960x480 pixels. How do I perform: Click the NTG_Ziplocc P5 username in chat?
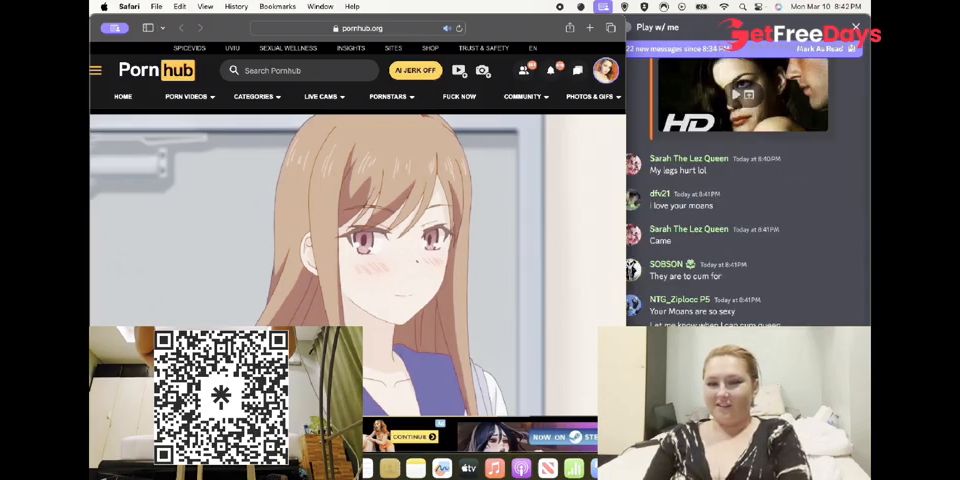[x=680, y=299]
